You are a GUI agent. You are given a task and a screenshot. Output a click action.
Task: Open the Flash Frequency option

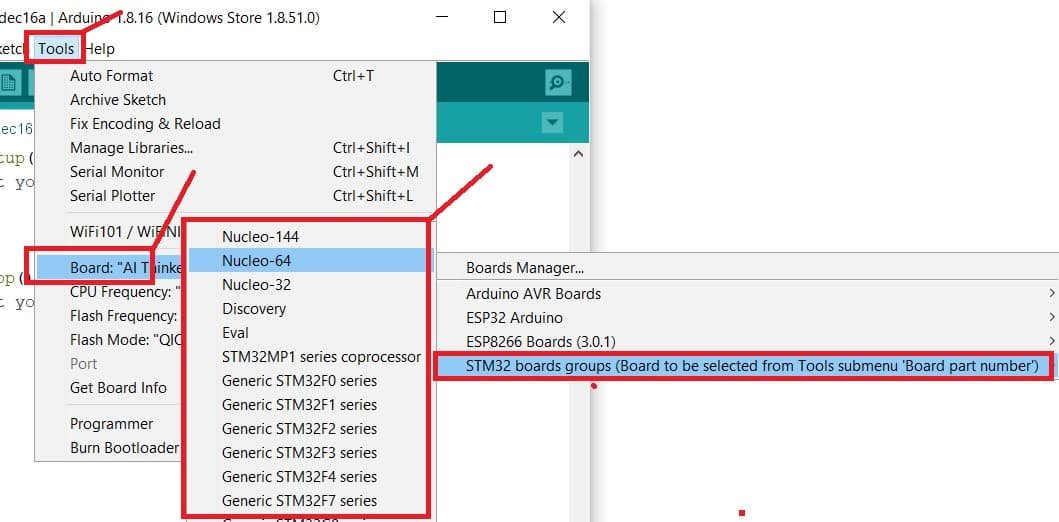click(x=111, y=316)
